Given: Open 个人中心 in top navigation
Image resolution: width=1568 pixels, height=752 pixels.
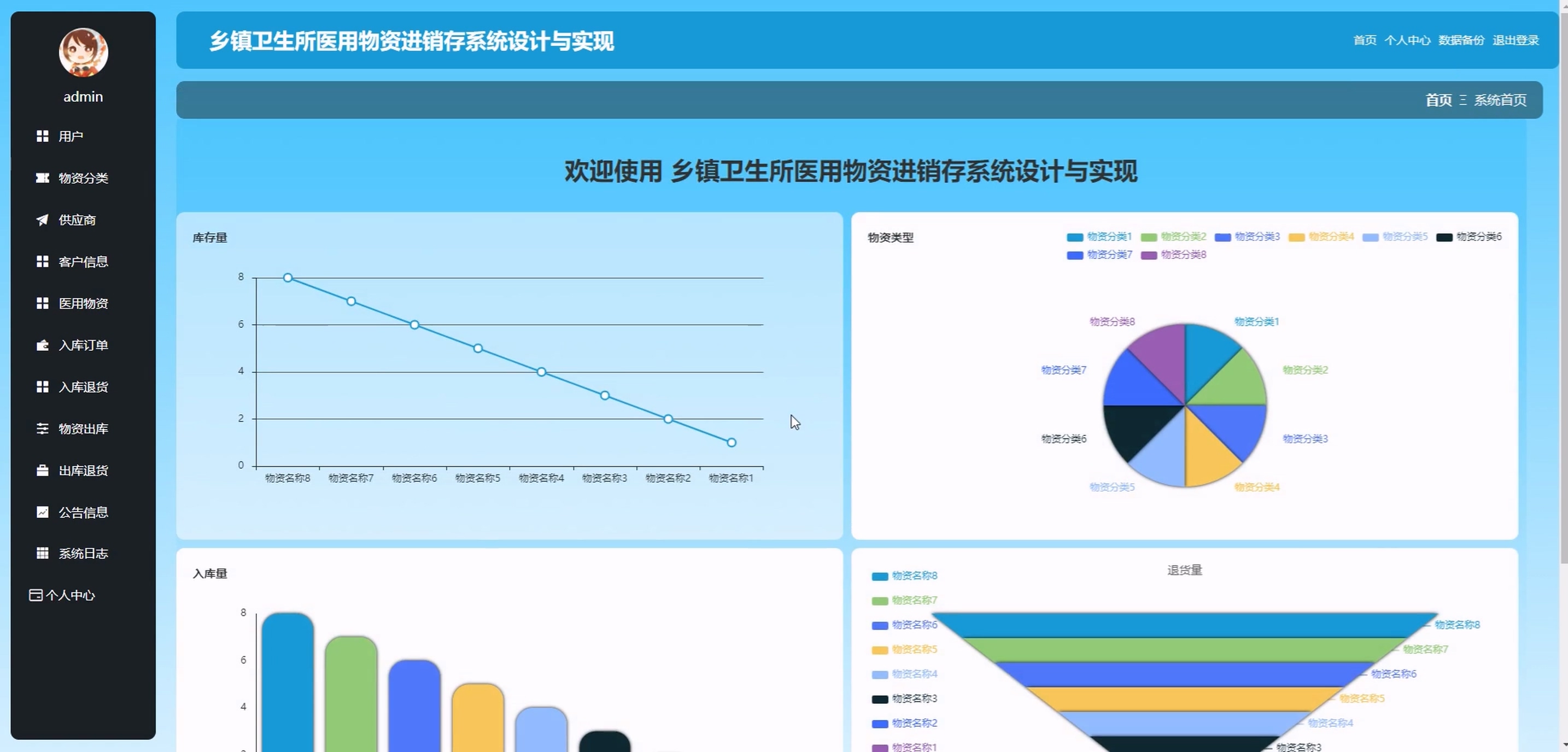Looking at the screenshot, I should point(1407,40).
